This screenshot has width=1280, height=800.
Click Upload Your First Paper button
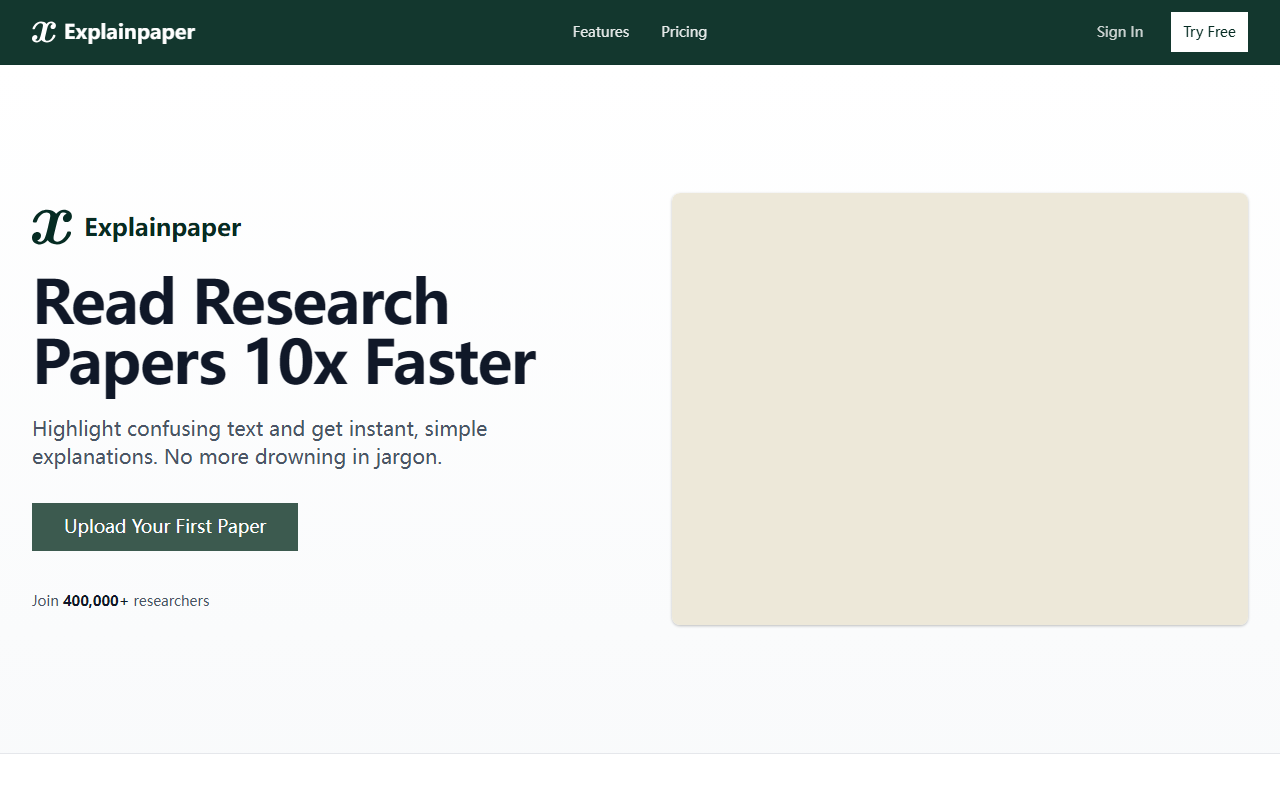pyautogui.click(x=165, y=527)
